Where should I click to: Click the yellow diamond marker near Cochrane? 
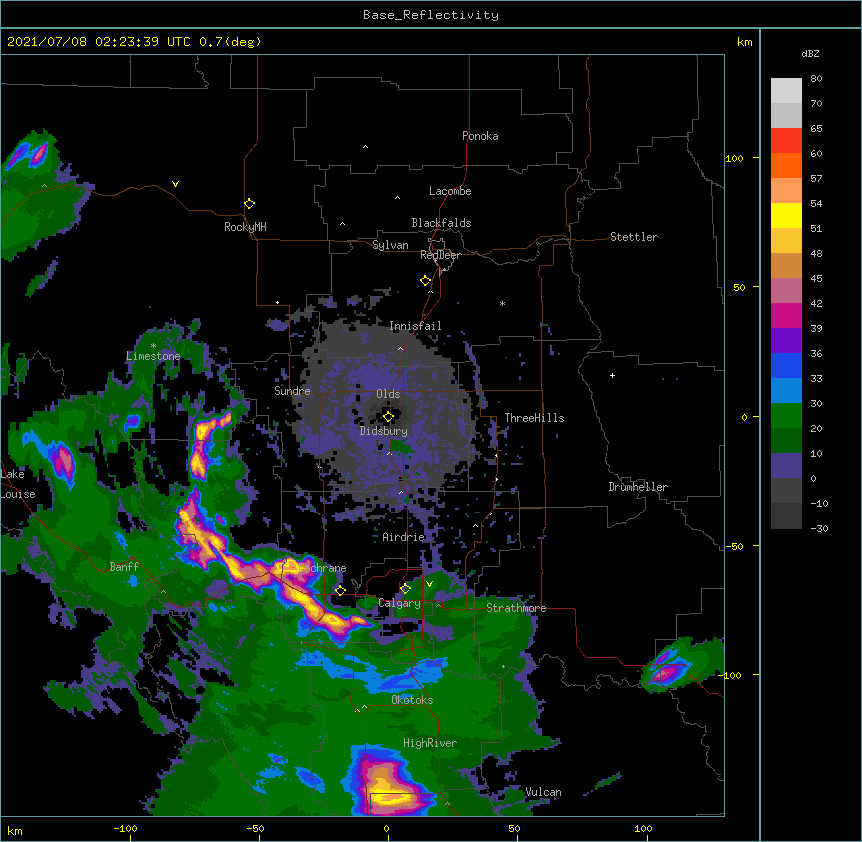point(340,590)
